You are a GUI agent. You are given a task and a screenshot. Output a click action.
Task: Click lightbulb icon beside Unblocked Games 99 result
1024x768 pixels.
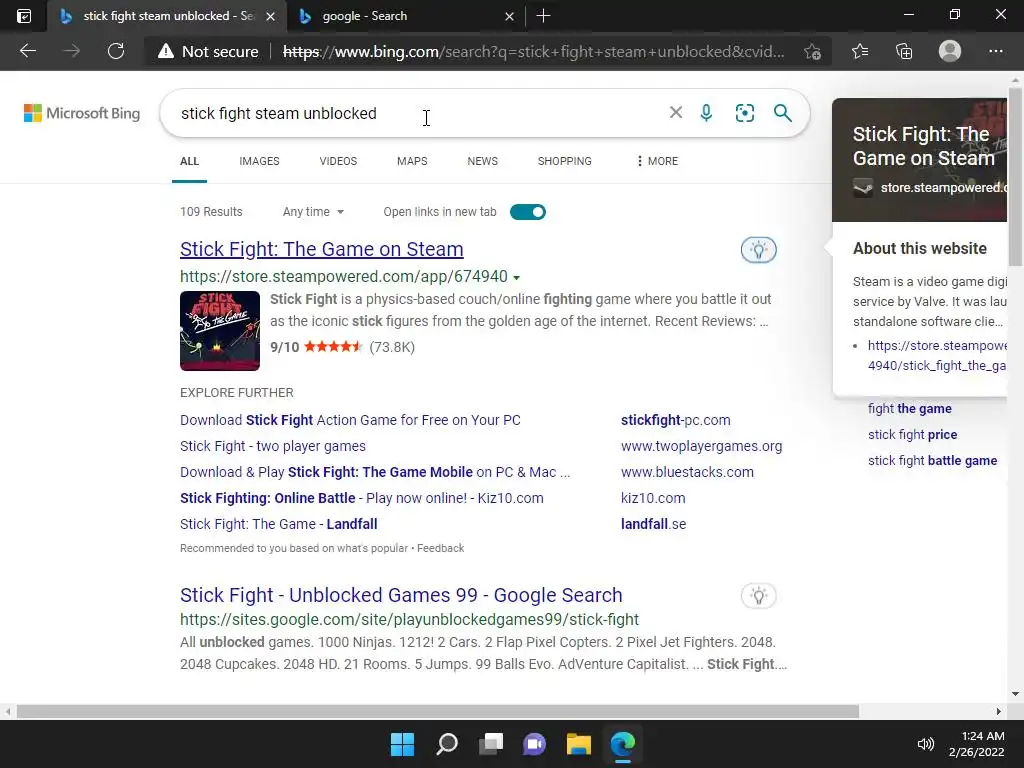[x=758, y=596]
